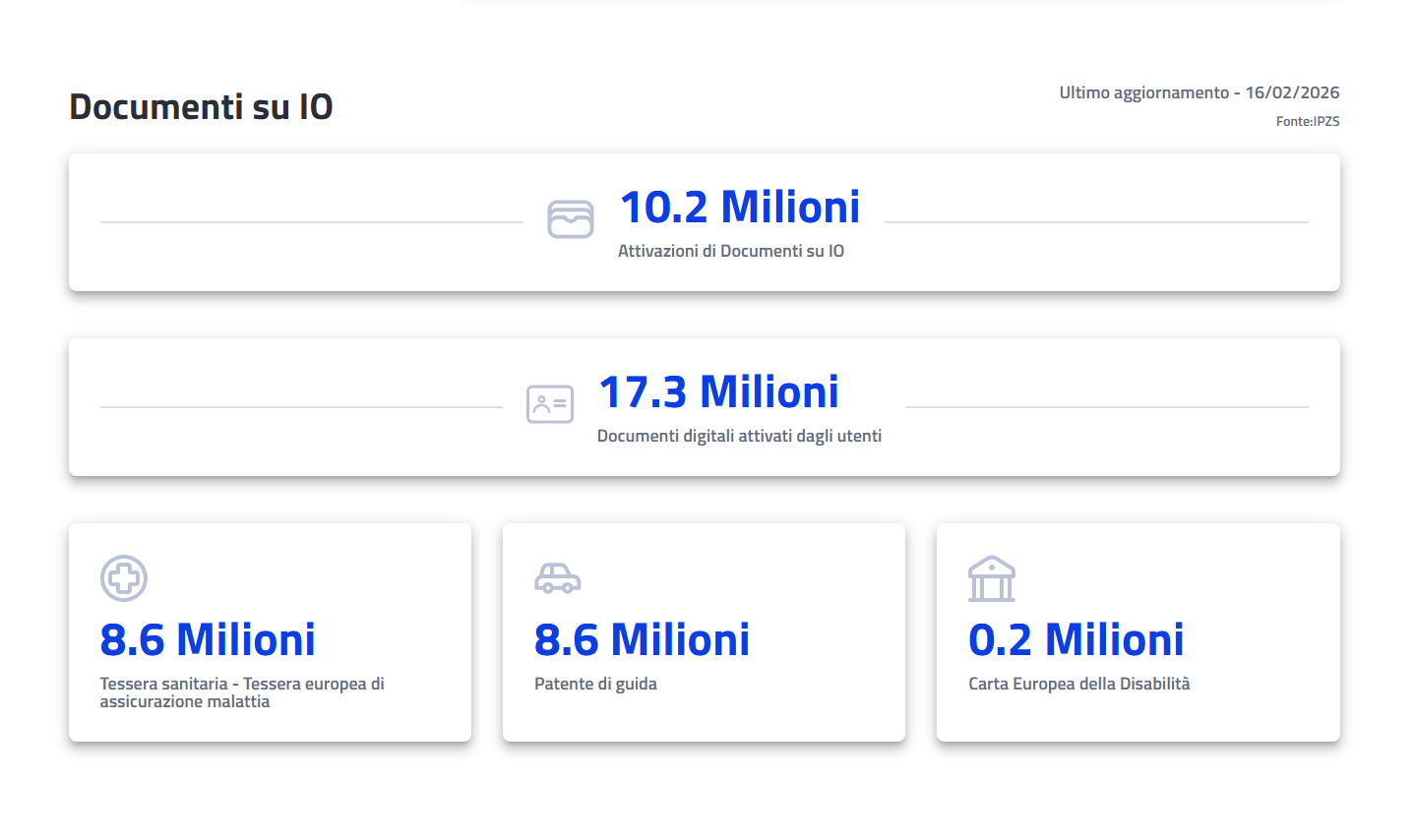Image resolution: width=1414 pixels, height=840 pixels.
Task: Click the "0.2 Milioni" figure
Action: point(1076,640)
